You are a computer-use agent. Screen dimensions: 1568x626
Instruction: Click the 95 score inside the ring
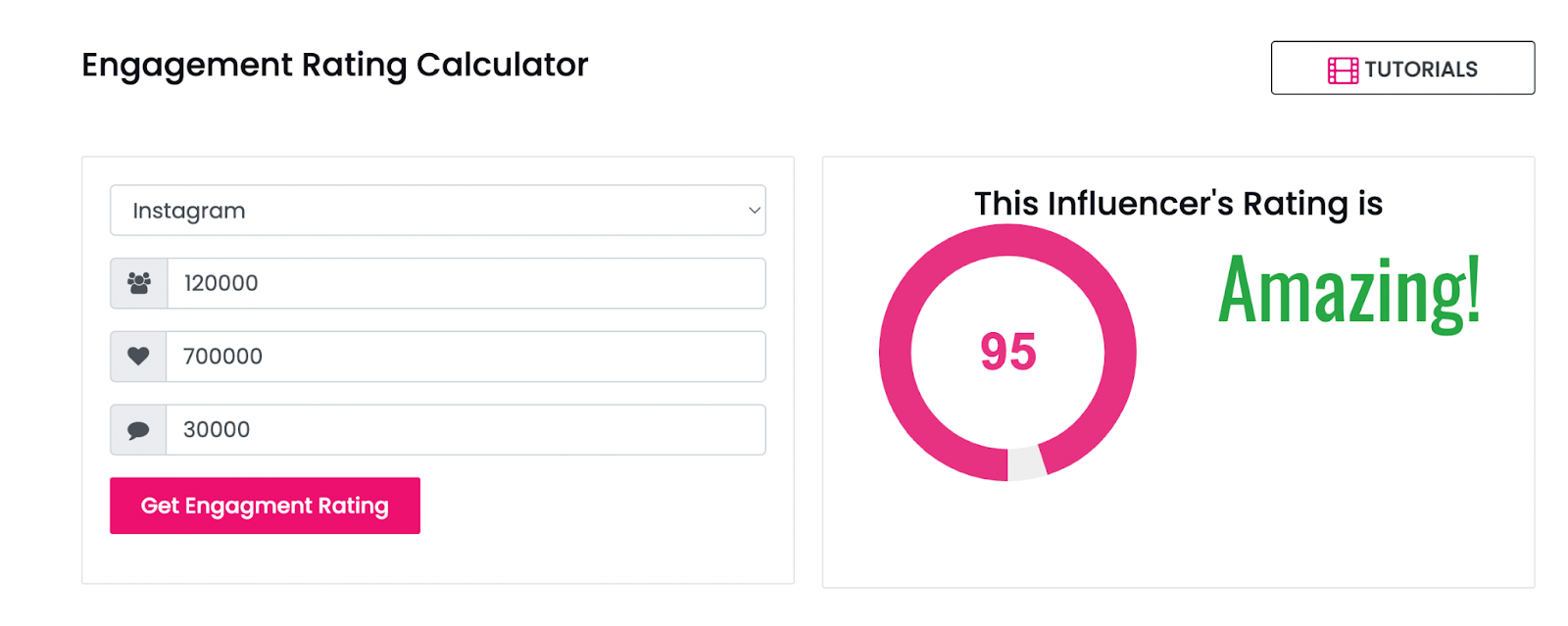(1007, 352)
